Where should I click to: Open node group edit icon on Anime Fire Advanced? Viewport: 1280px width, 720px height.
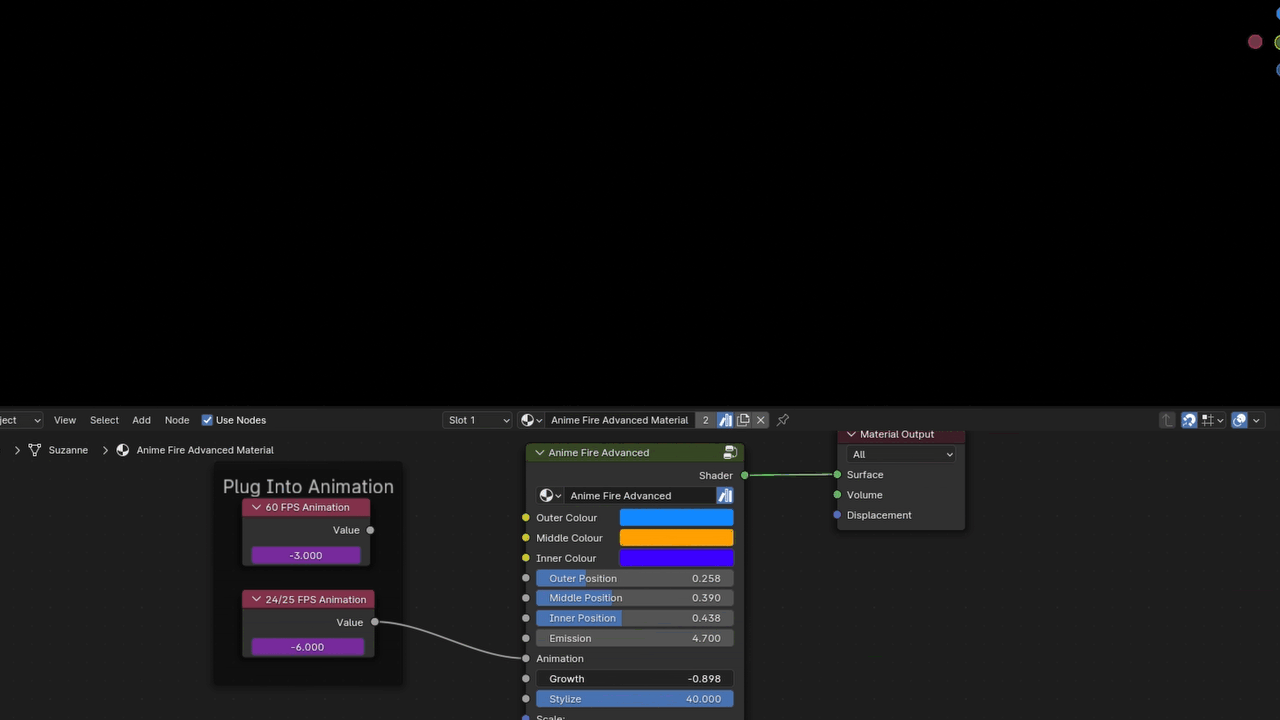(730, 453)
